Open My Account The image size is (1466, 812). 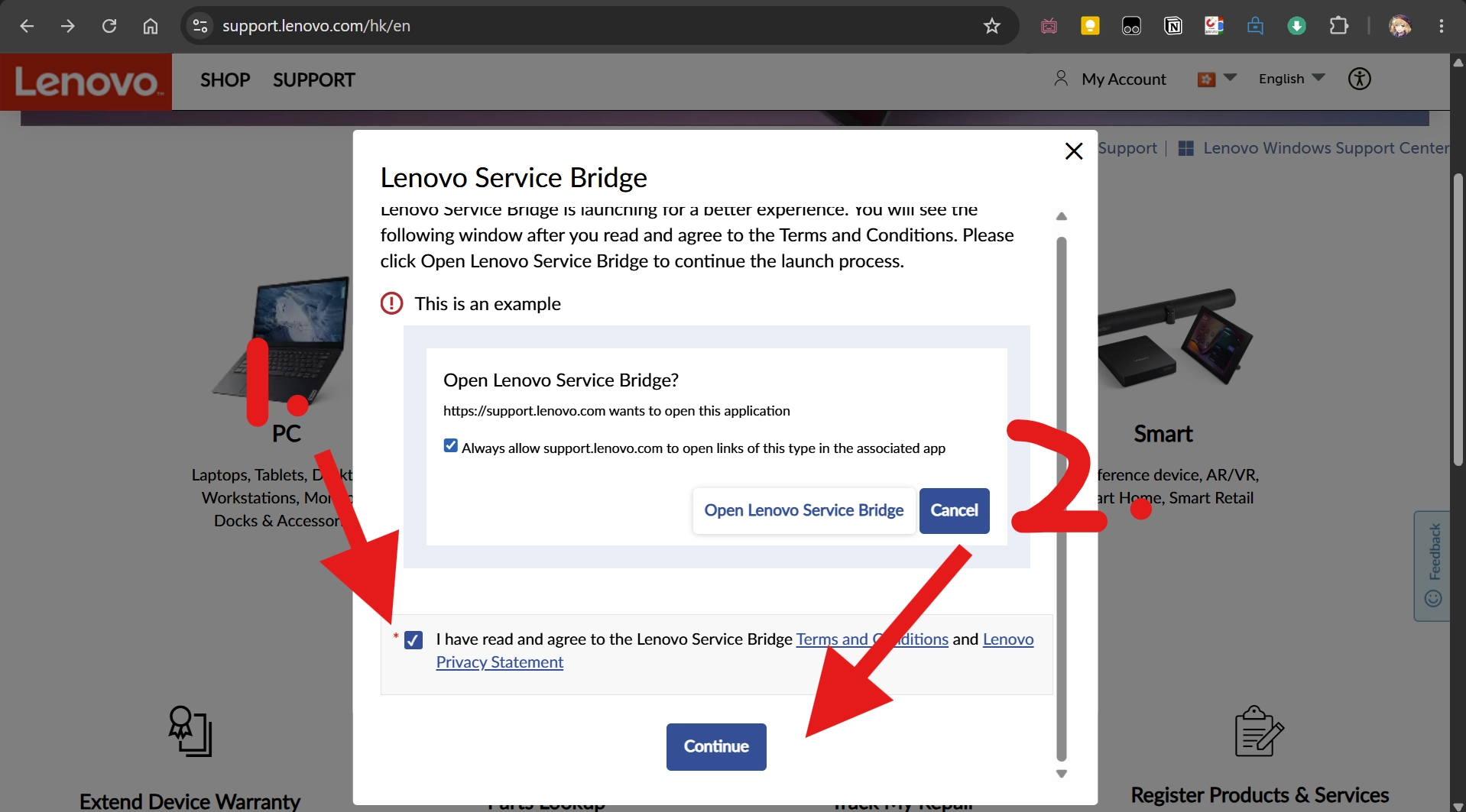coord(1110,79)
